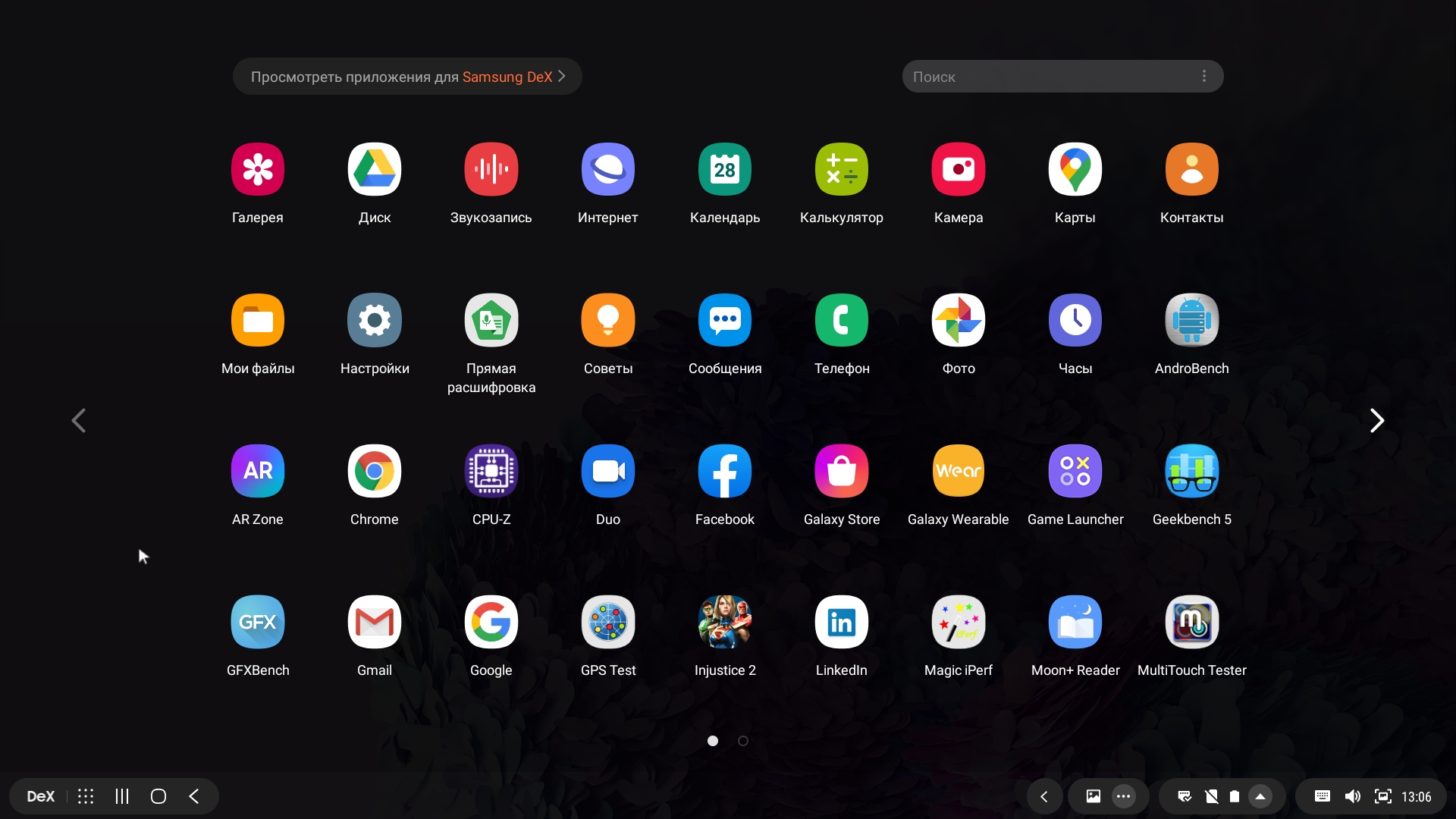The width and height of the screenshot is (1456, 819).
Task: Open the Звукозапись voice recorder
Action: (491, 169)
